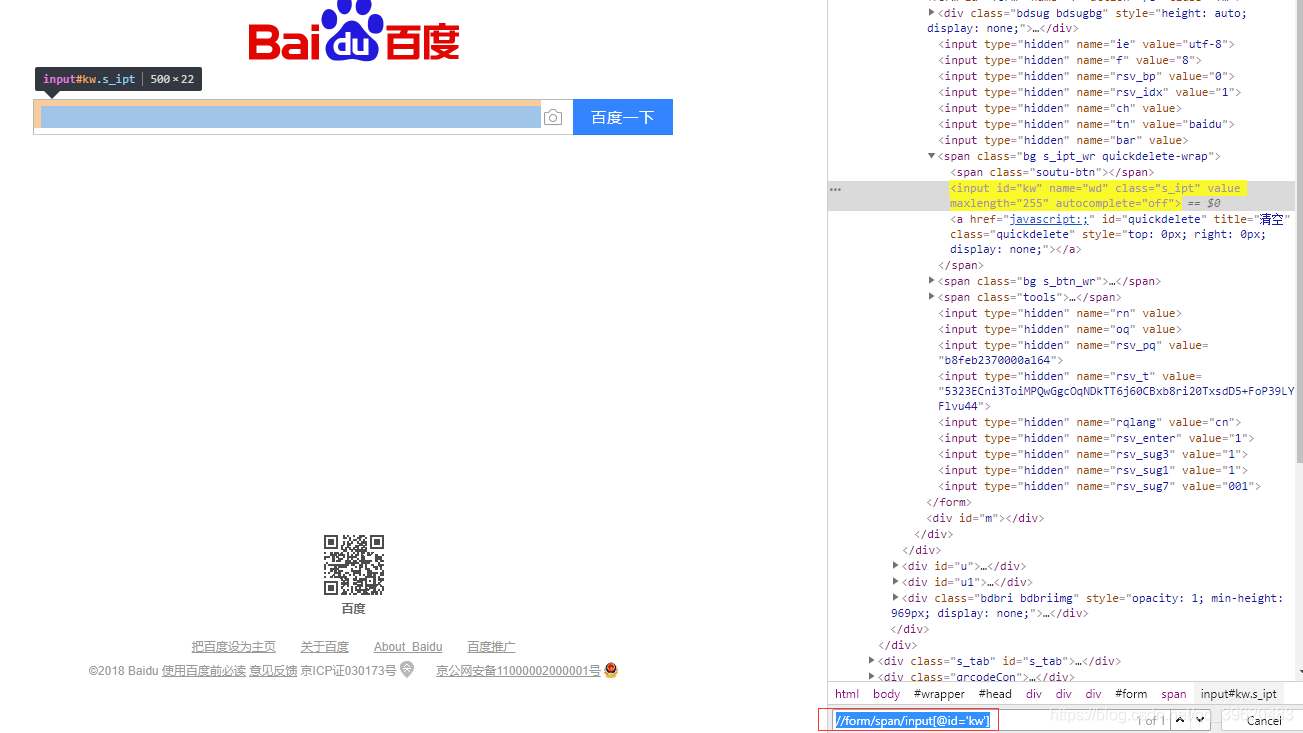
Task: Open the About Baidu link
Action: pos(408,647)
